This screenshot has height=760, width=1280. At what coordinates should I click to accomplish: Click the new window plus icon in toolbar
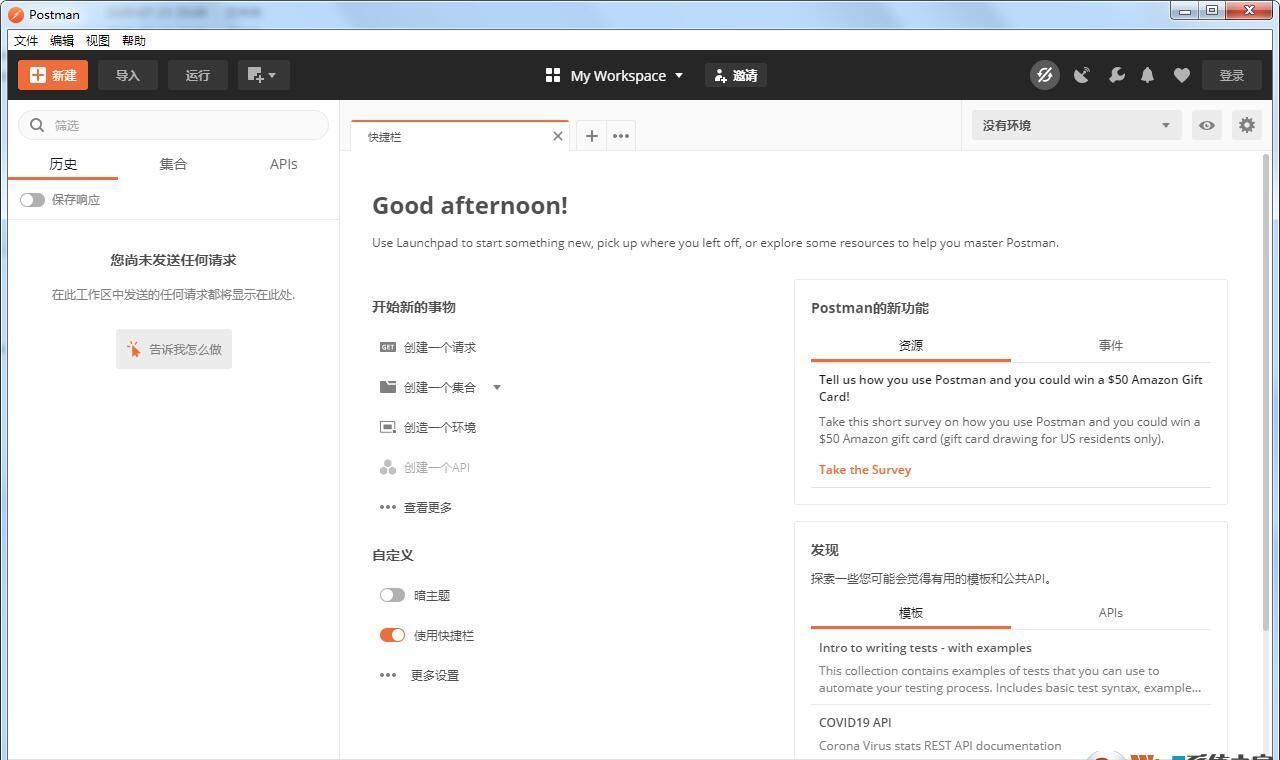(255, 75)
